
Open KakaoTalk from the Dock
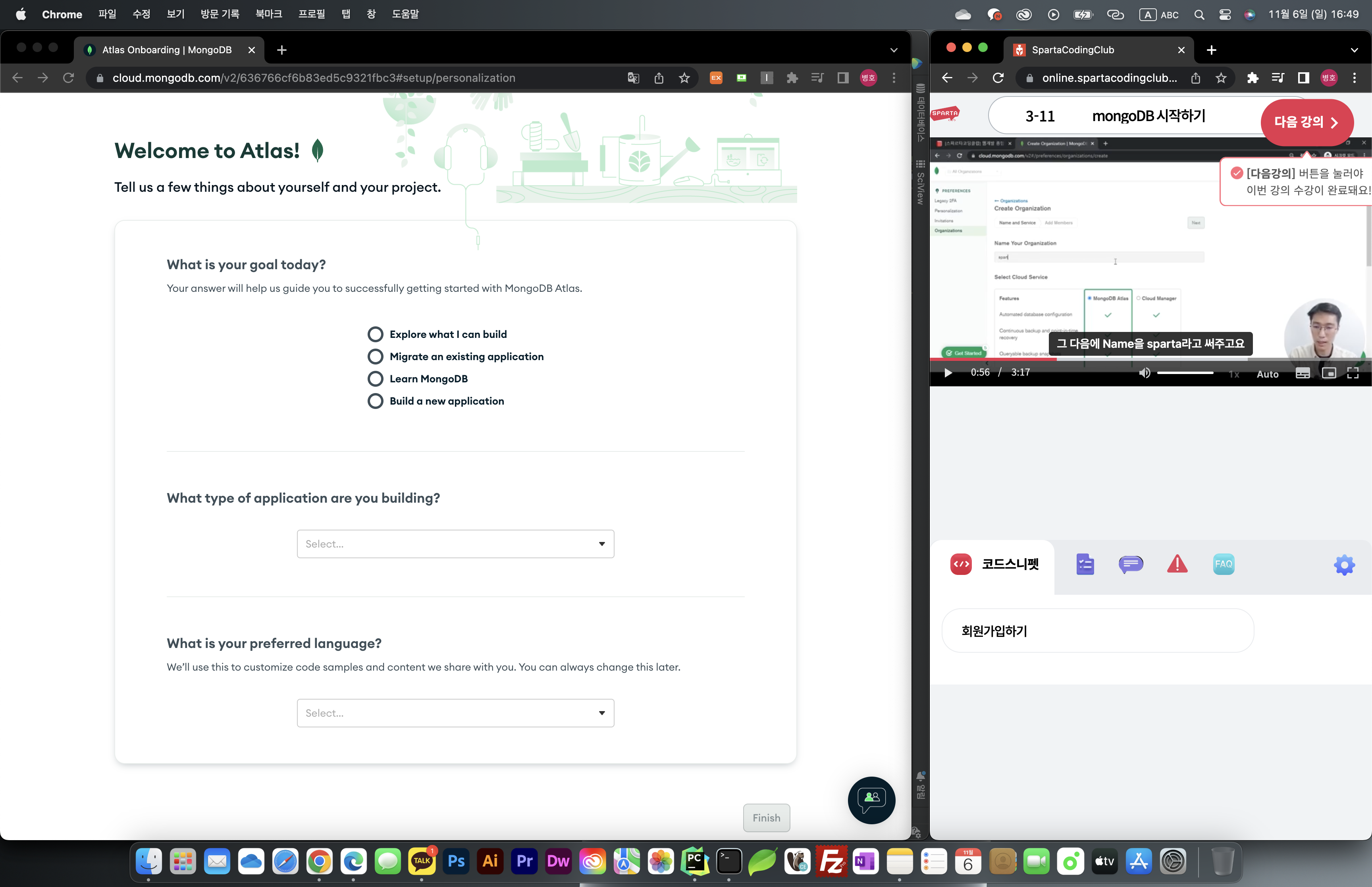(x=423, y=861)
